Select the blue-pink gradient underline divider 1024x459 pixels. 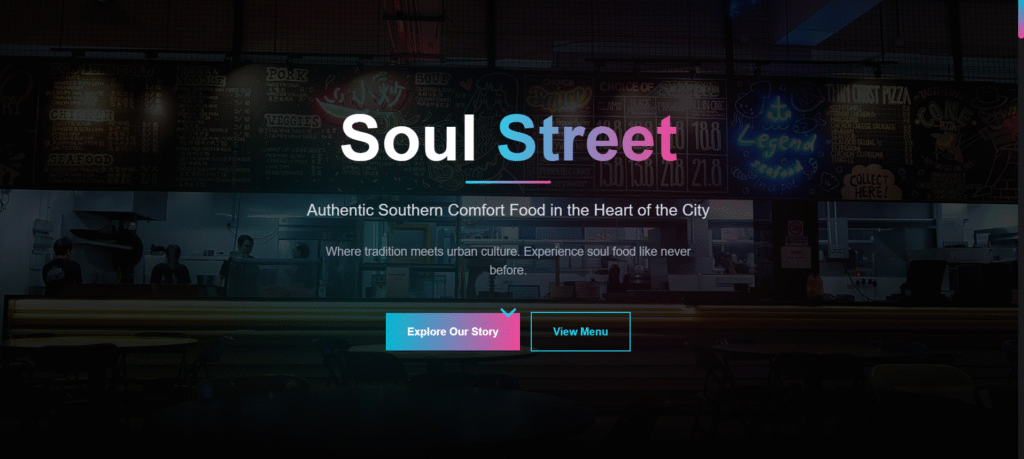(508, 182)
